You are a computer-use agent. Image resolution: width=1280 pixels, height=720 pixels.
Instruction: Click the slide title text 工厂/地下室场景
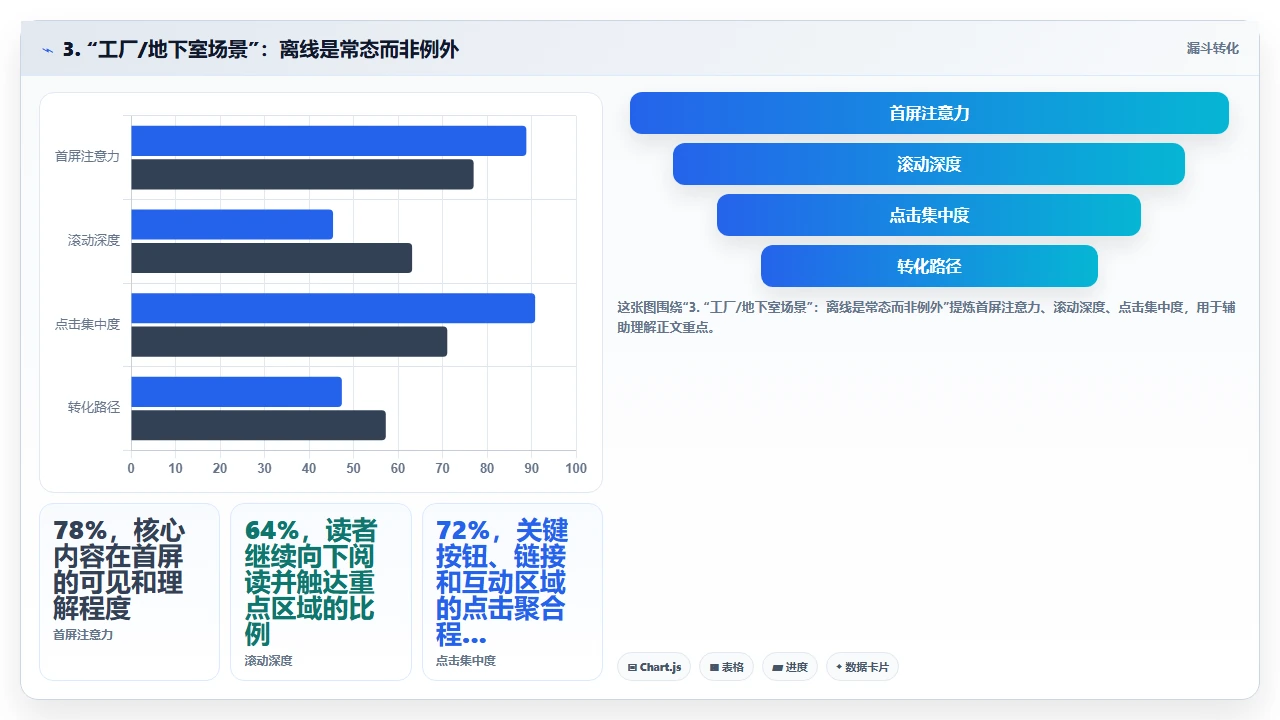174,49
